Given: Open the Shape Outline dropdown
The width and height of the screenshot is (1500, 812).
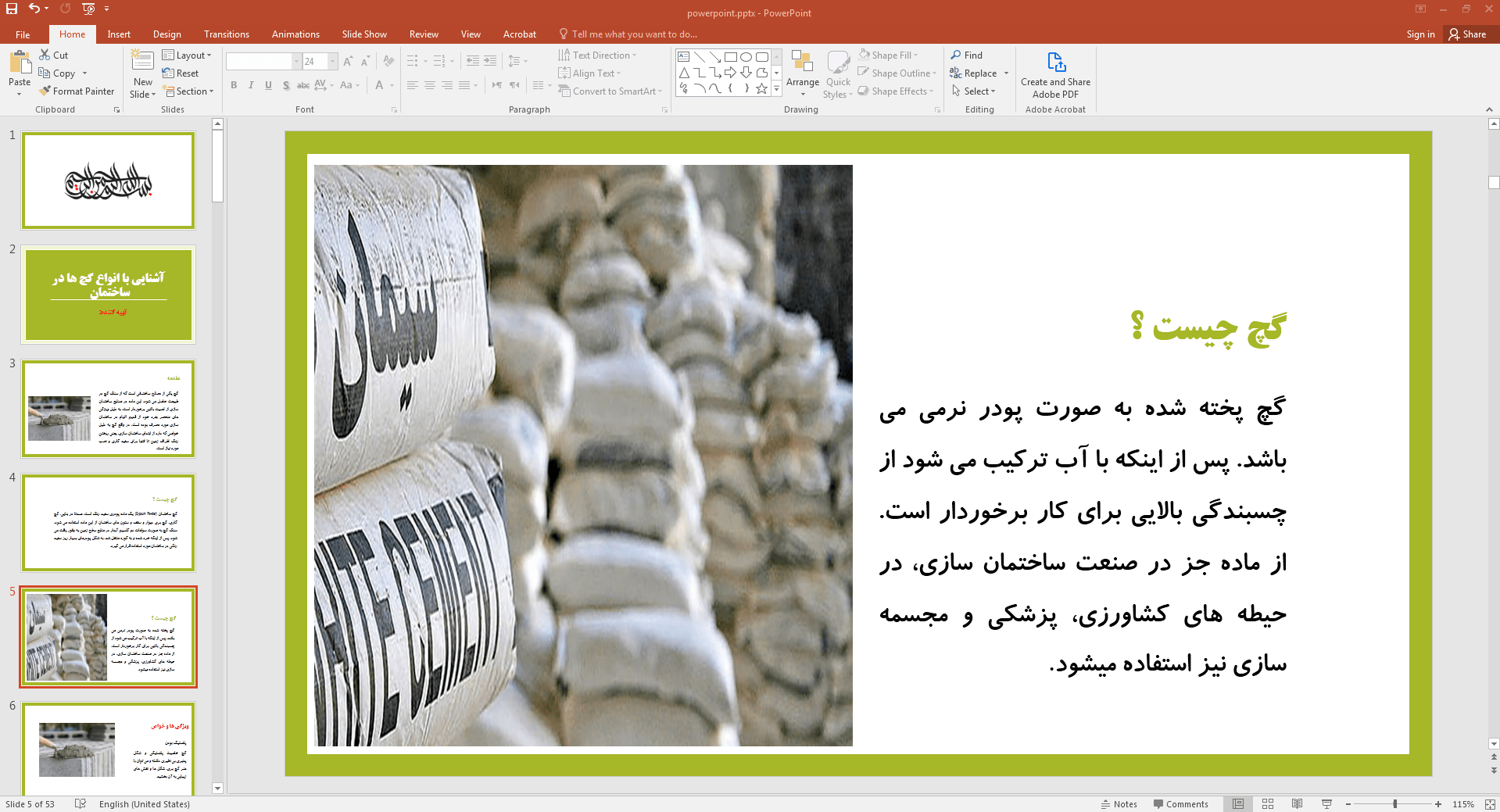Looking at the screenshot, I should click(896, 73).
